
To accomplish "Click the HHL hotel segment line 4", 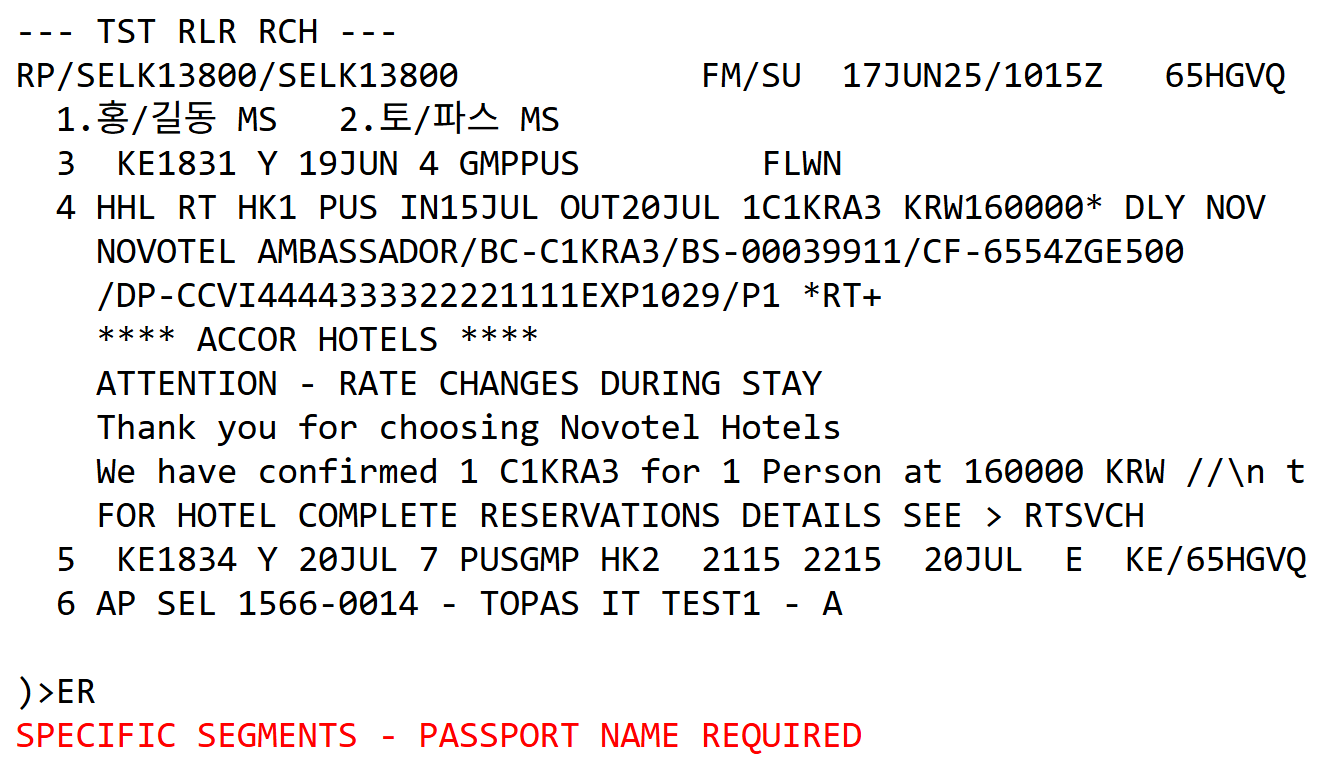I will (x=661, y=208).
